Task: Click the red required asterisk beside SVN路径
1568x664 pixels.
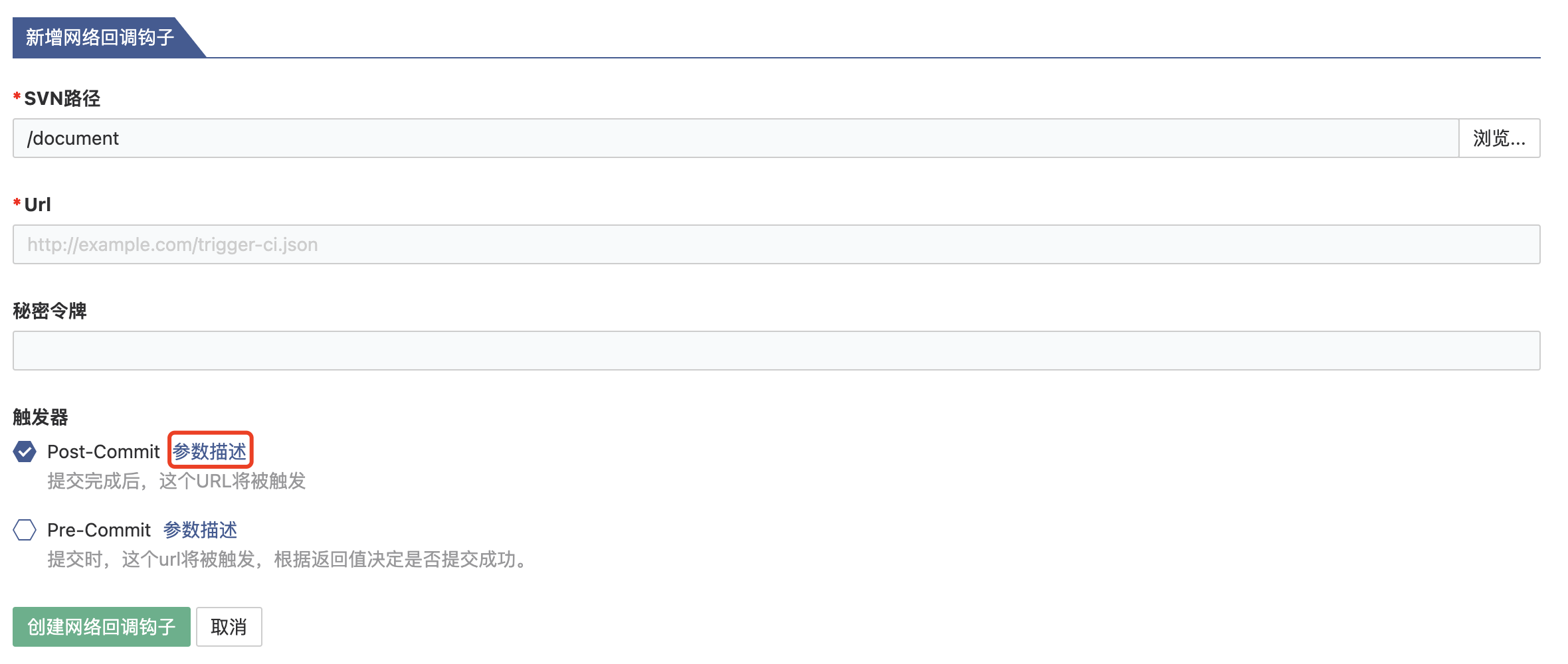Action: coord(17,97)
